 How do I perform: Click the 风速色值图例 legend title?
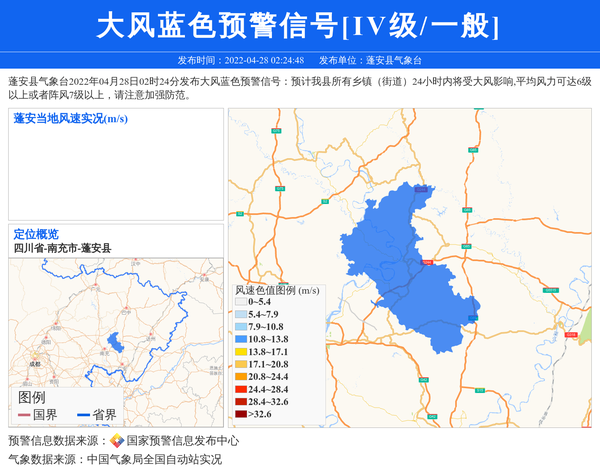[277, 290]
